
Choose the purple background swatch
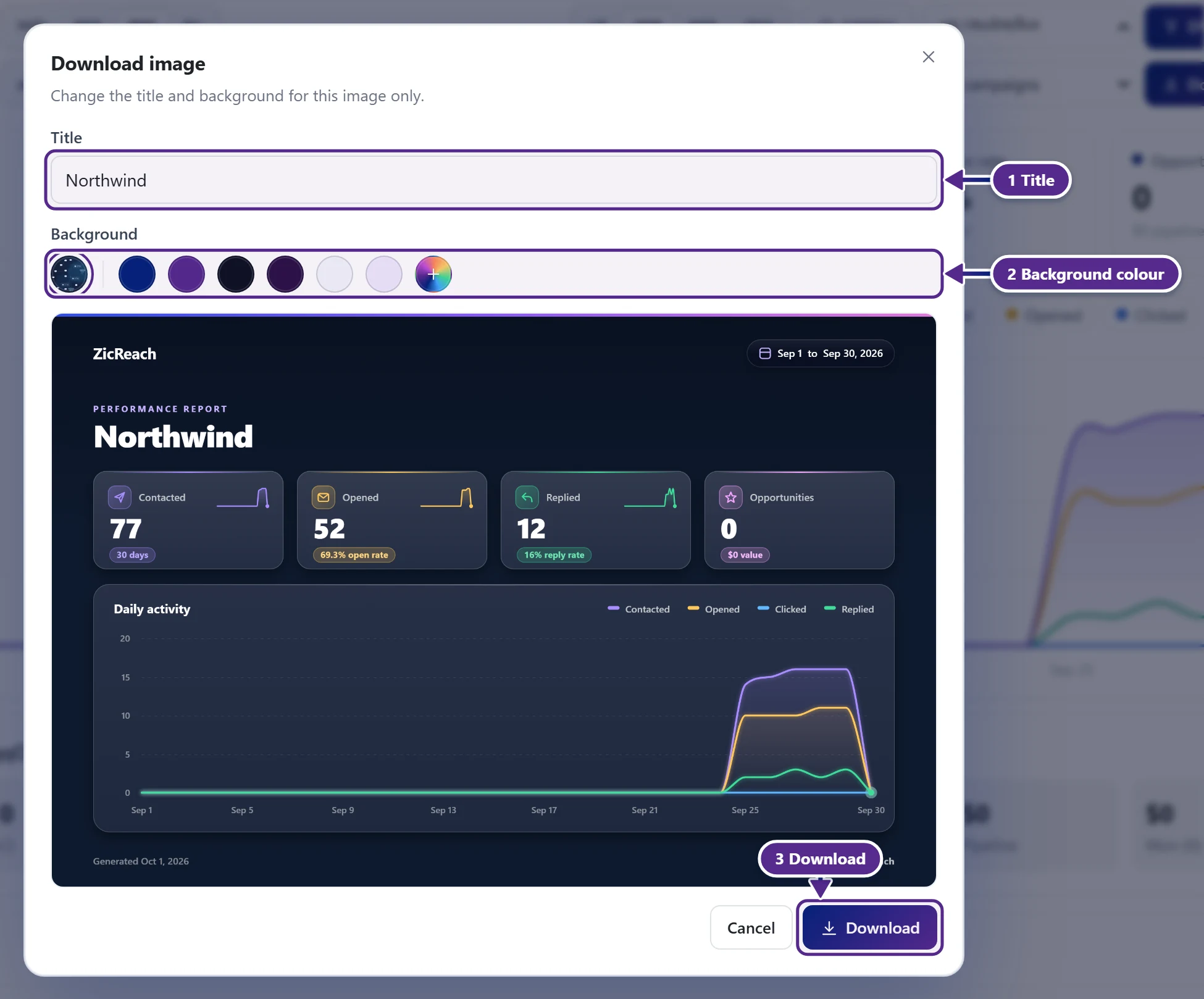point(186,274)
